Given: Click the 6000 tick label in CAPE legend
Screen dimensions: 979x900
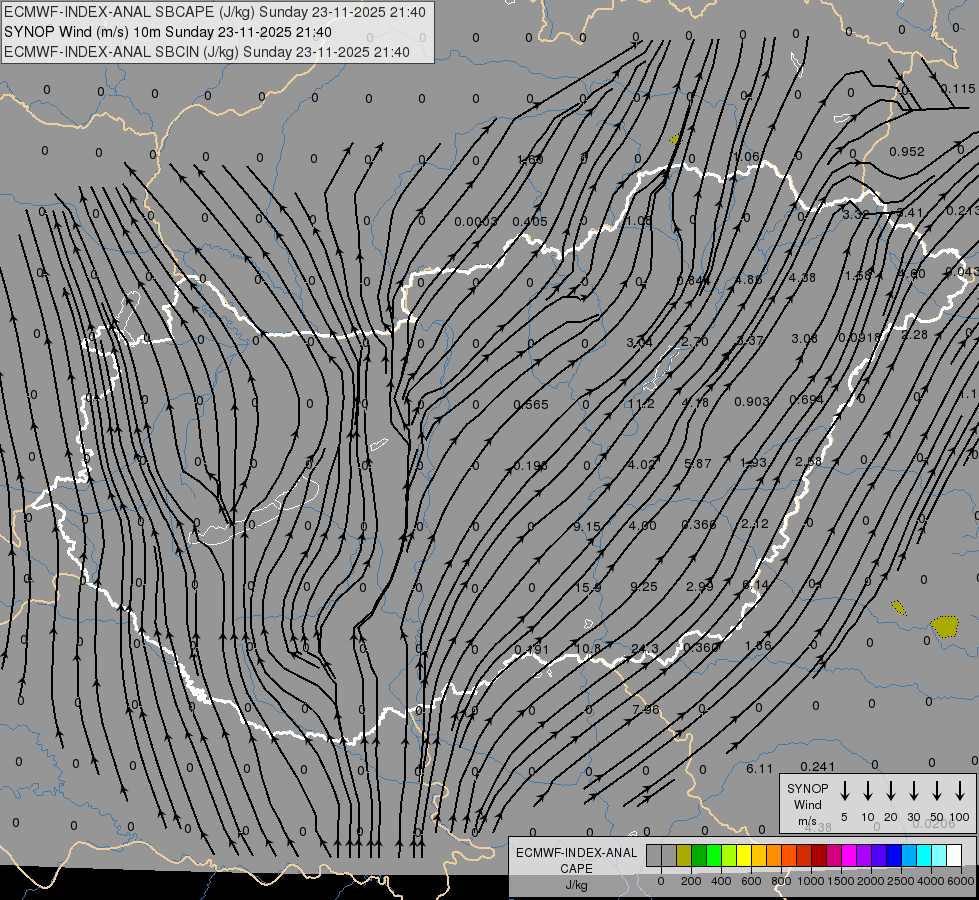Looking at the screenshot, I should point(960,881).
